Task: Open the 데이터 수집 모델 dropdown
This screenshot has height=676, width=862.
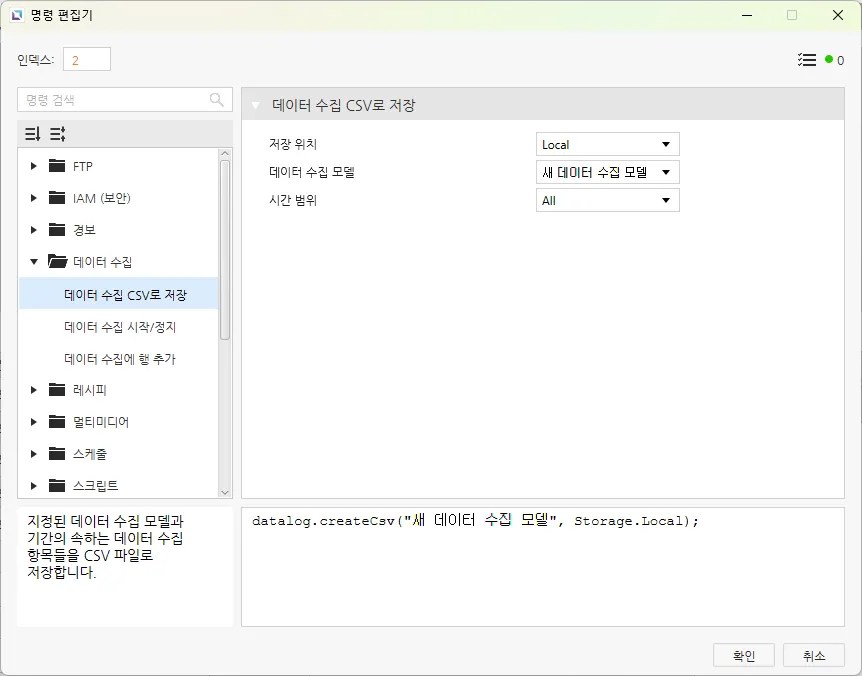Action: 607,172
